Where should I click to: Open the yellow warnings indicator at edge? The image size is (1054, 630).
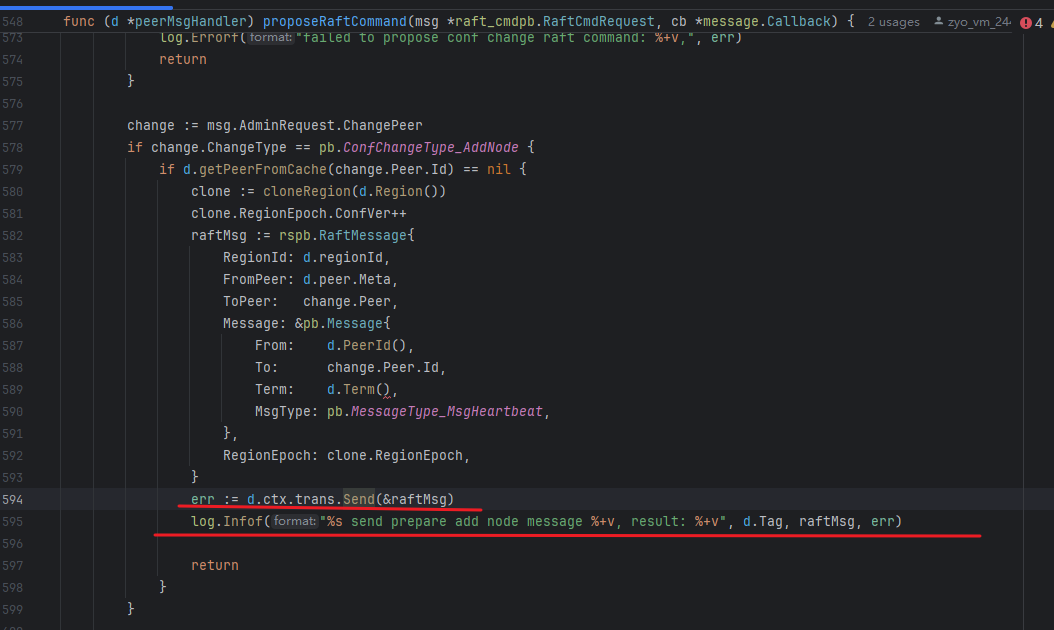tap(1051, 23)
